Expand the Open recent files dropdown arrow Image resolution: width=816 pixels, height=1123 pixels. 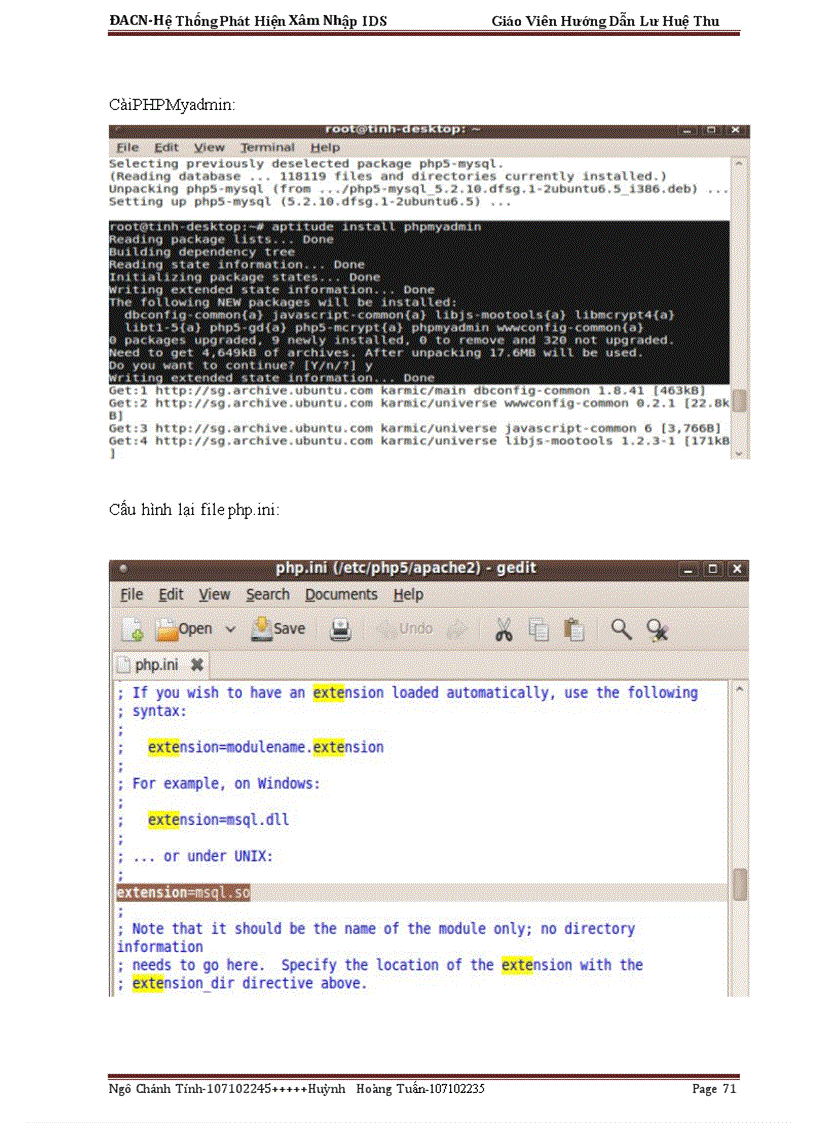230,629
